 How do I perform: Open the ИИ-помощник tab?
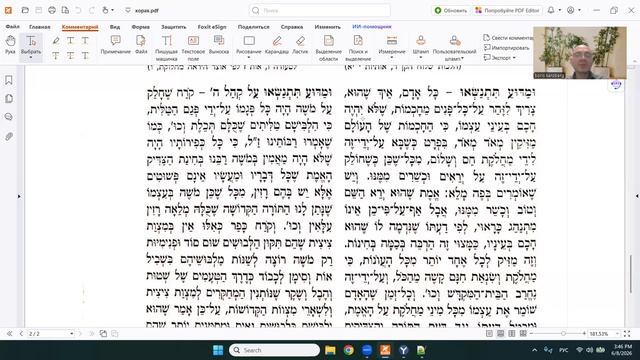(372, 27)
